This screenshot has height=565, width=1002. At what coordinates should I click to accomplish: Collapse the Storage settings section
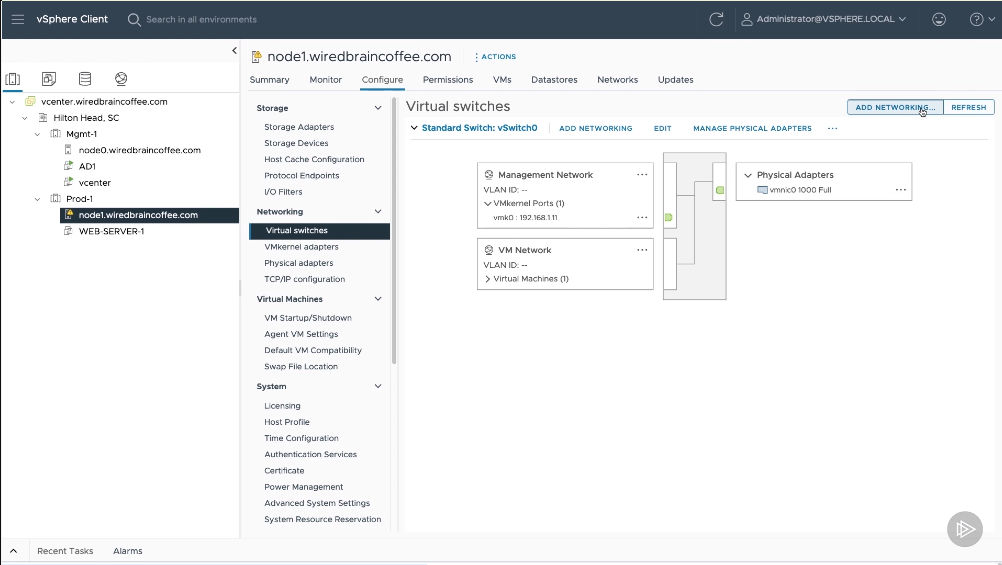[x=378, y=108]
